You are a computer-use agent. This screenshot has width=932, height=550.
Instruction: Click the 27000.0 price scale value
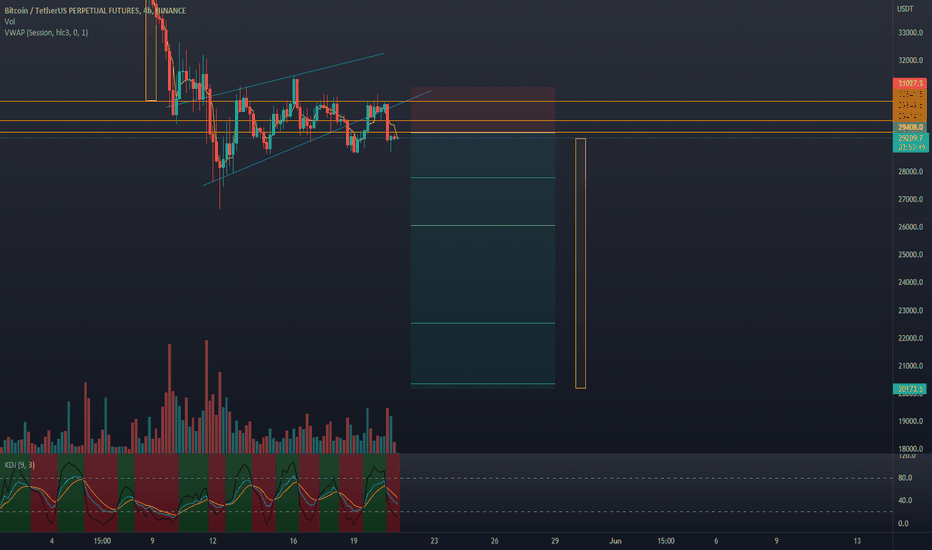(x=911, y=199)
